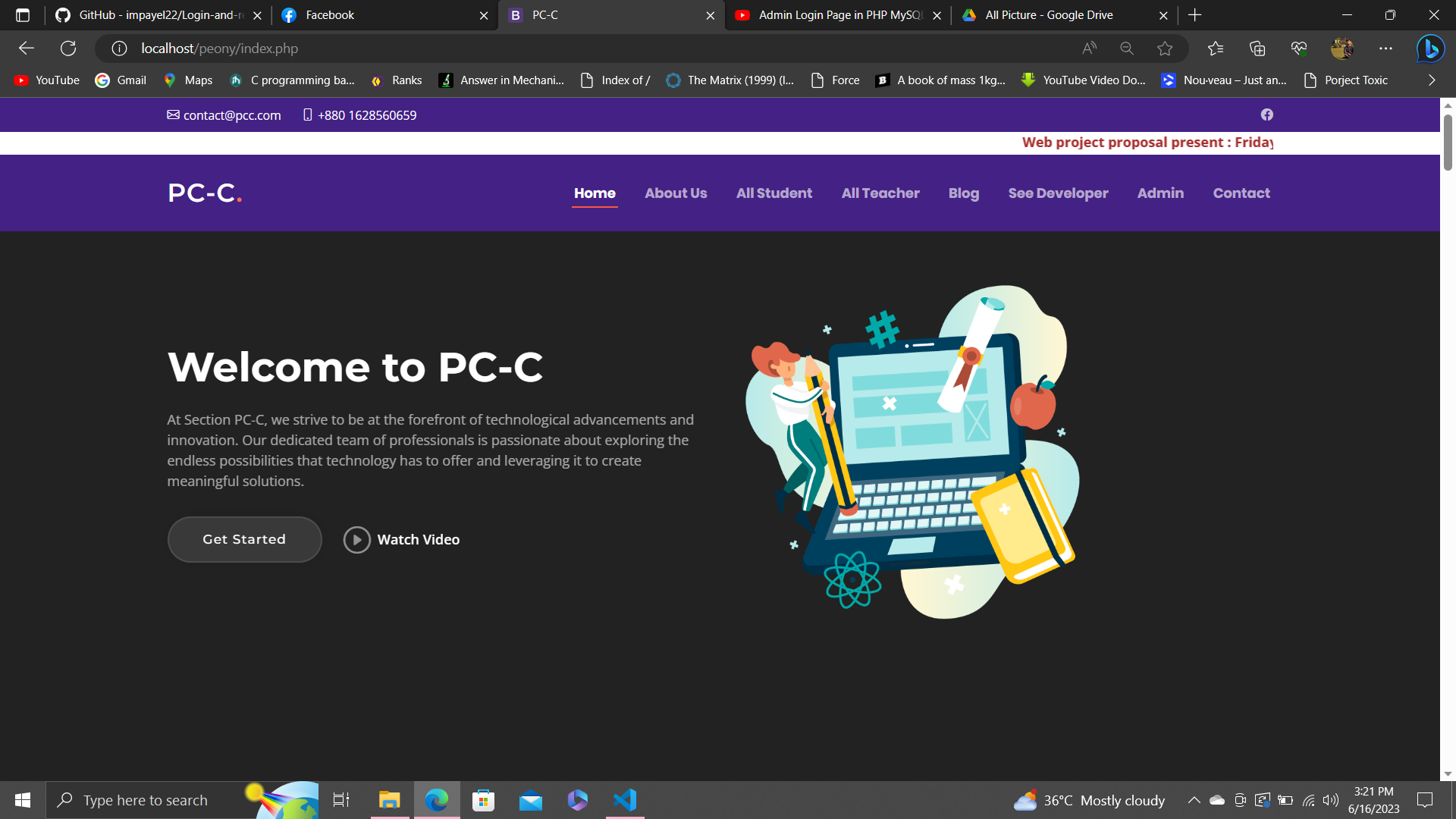This screenshot has width=1456, height=819.
Task: Open Settings and more ellipsis menu
Action: pyautogui.click(x=1385, y=49)
